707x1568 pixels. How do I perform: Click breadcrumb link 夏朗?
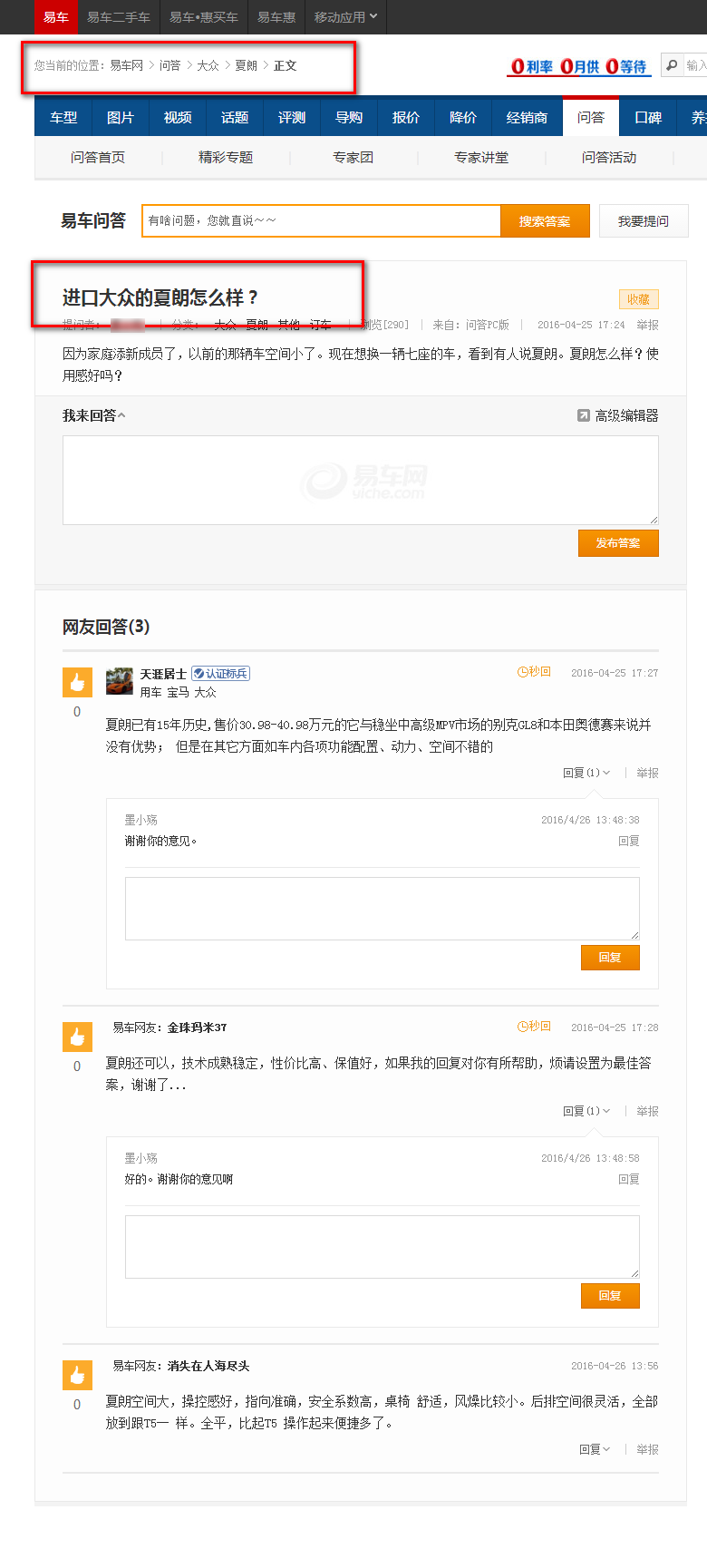(x=247, y=65)
